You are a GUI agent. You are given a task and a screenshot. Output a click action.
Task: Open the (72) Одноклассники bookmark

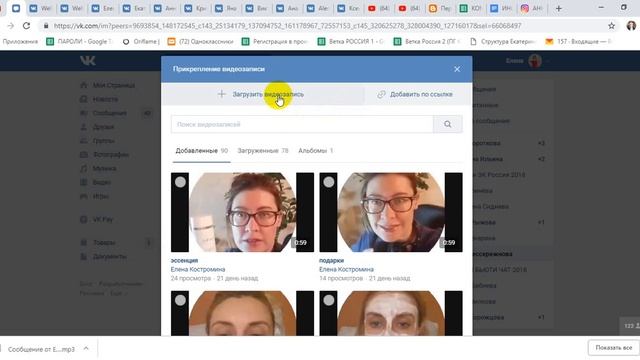click(200, 41)
